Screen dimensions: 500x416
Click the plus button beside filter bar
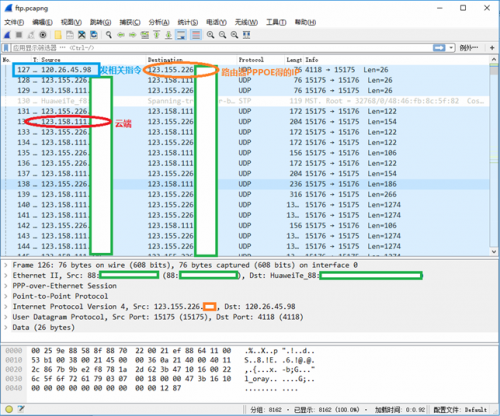(492, 48)
